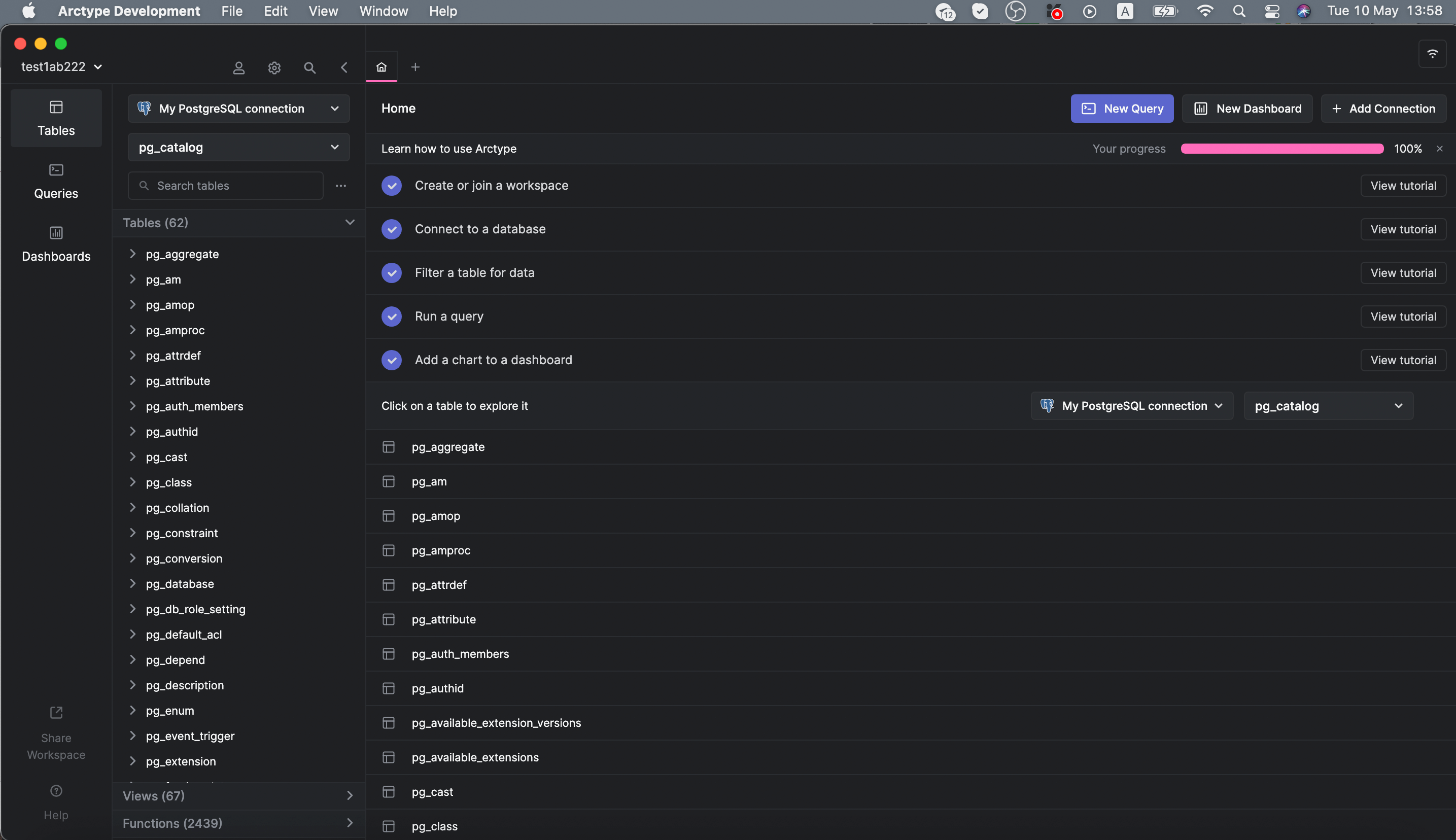Expand the pg_aggregate tree row
This screenshot has height=840, width=1456.
(133, 254)
